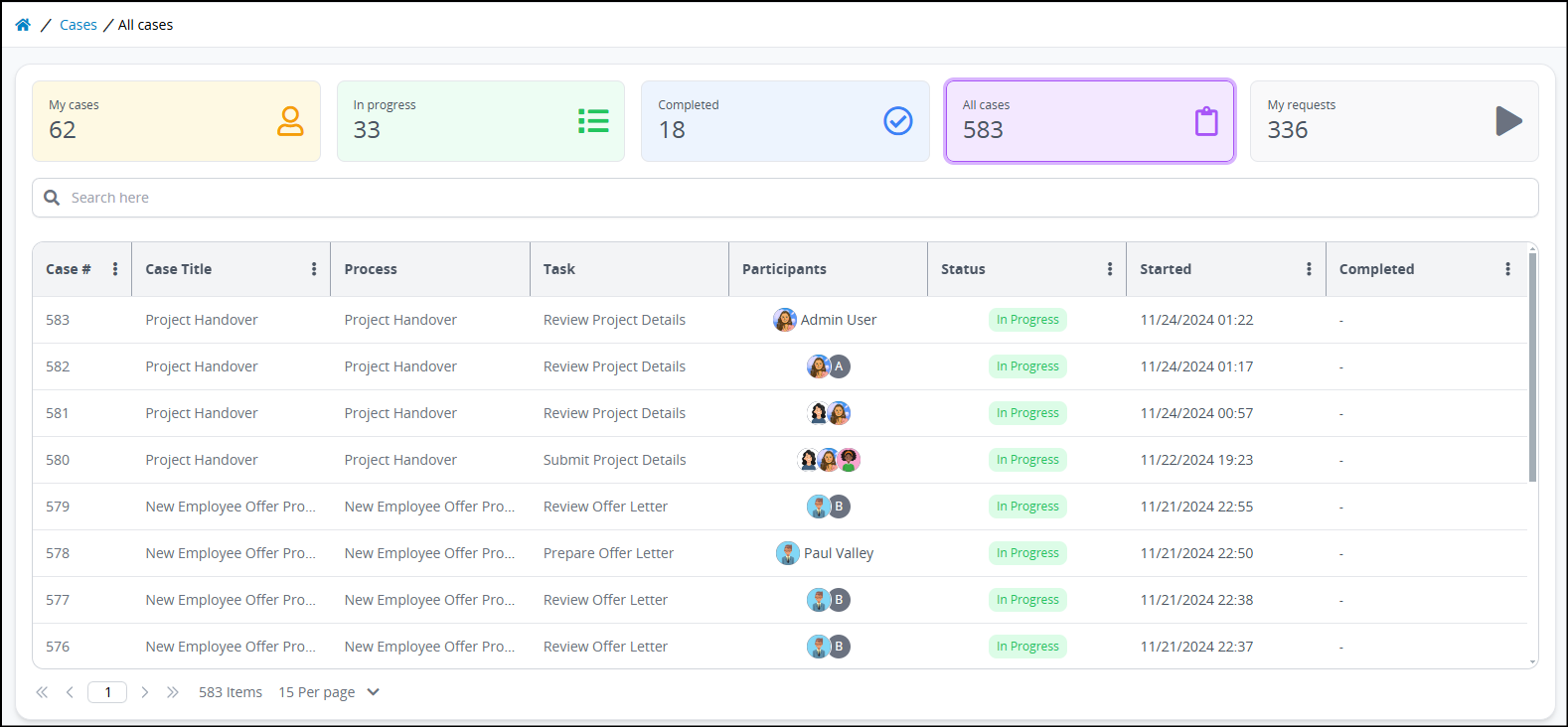Go to first page arrow
Viewport: 1568px width, 727px height.
[42, 692]
